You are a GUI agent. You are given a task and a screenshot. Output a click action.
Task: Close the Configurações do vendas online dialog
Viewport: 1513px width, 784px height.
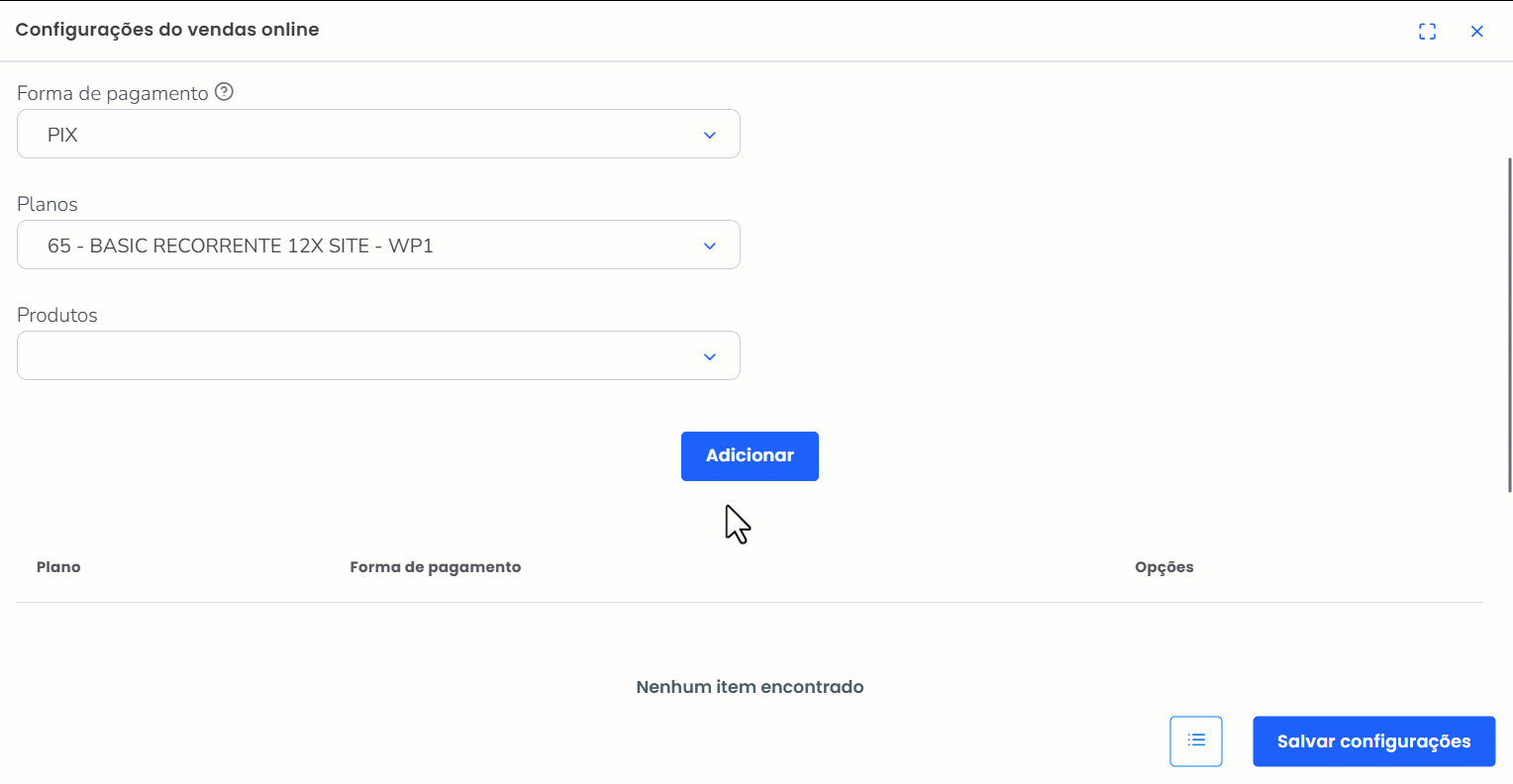(x=1476, y=32)
